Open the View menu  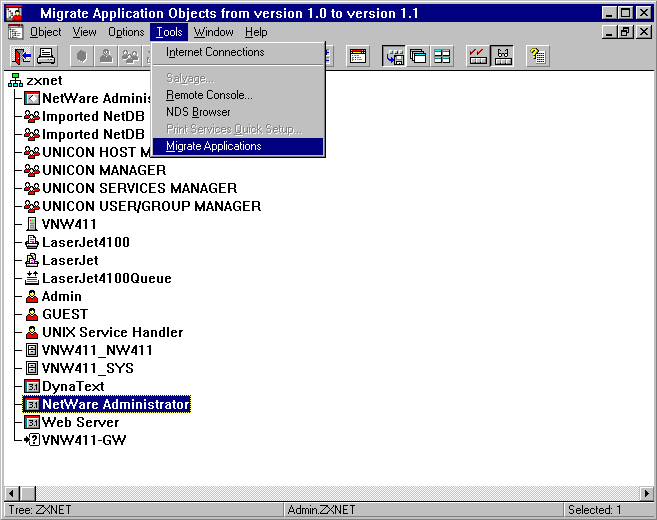[84, 32]
